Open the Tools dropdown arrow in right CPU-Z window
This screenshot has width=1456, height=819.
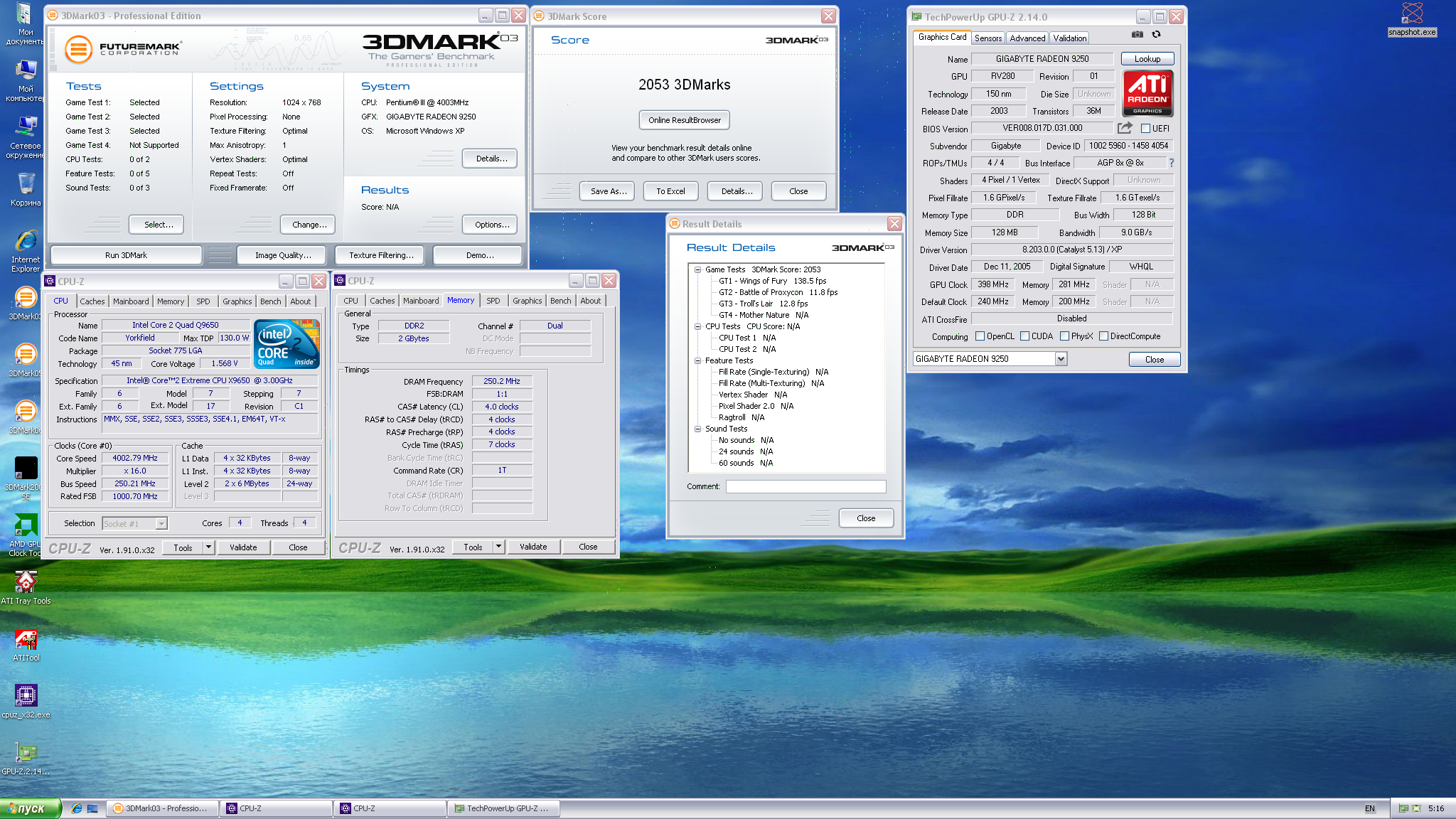pos(498,547)
